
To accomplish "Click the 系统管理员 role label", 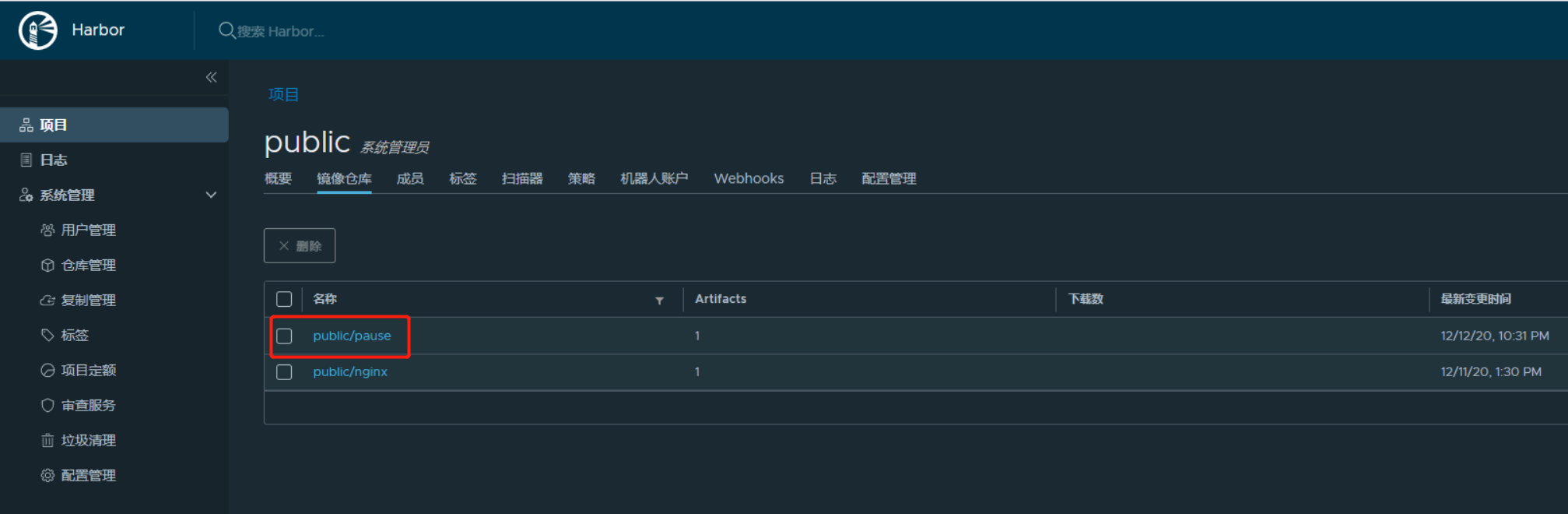I will 395,147.
